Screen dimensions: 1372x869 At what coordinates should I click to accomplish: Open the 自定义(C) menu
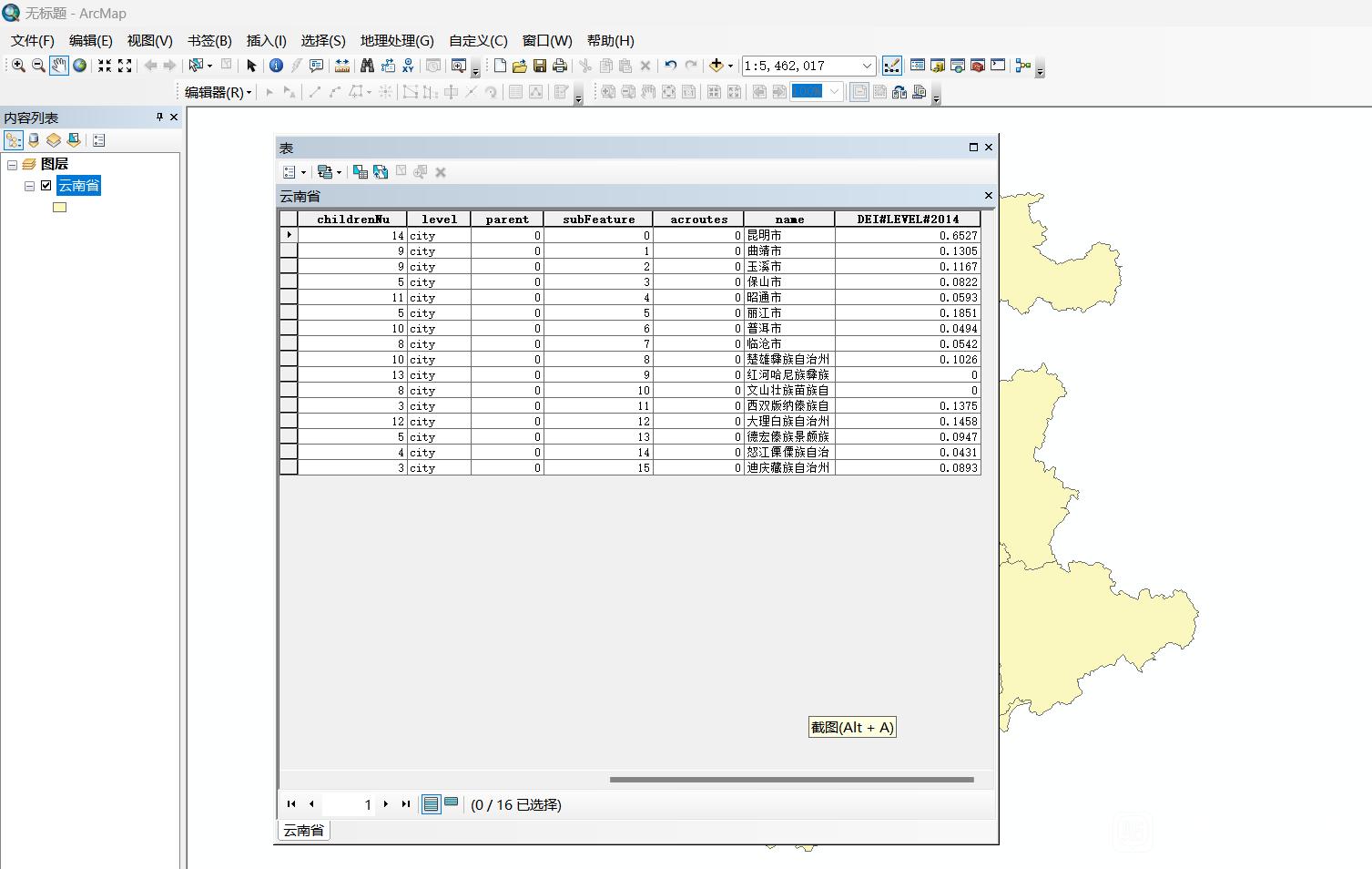pos(479,41)
